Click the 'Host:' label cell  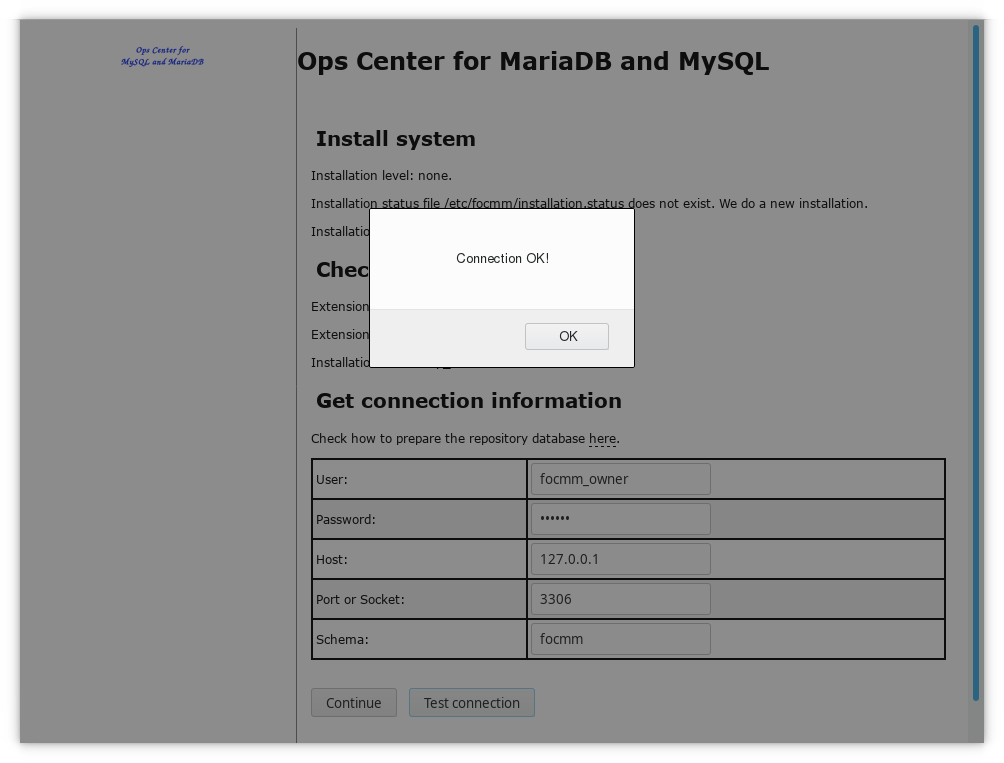click(419, 559)
